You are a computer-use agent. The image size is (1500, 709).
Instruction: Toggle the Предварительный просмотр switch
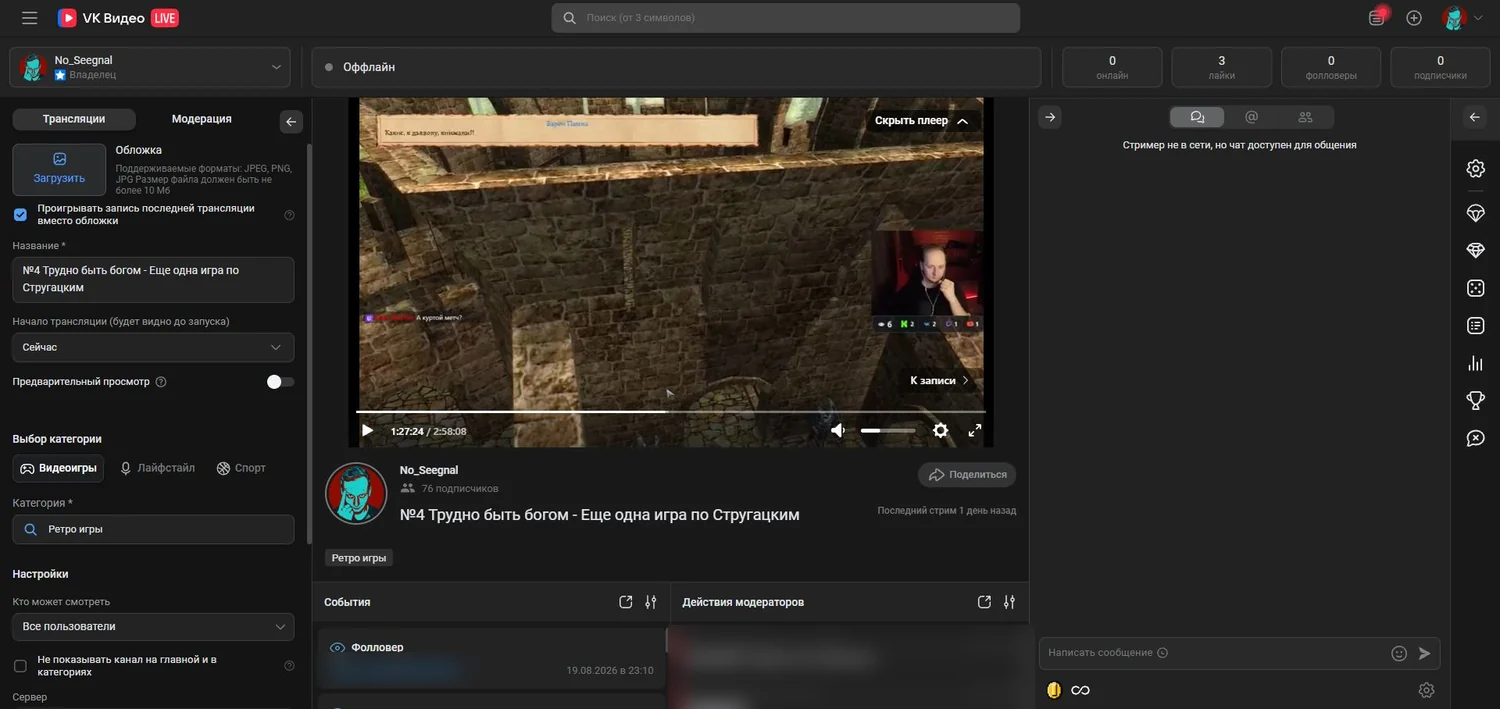pyautogui.click(x=280, y=382)
